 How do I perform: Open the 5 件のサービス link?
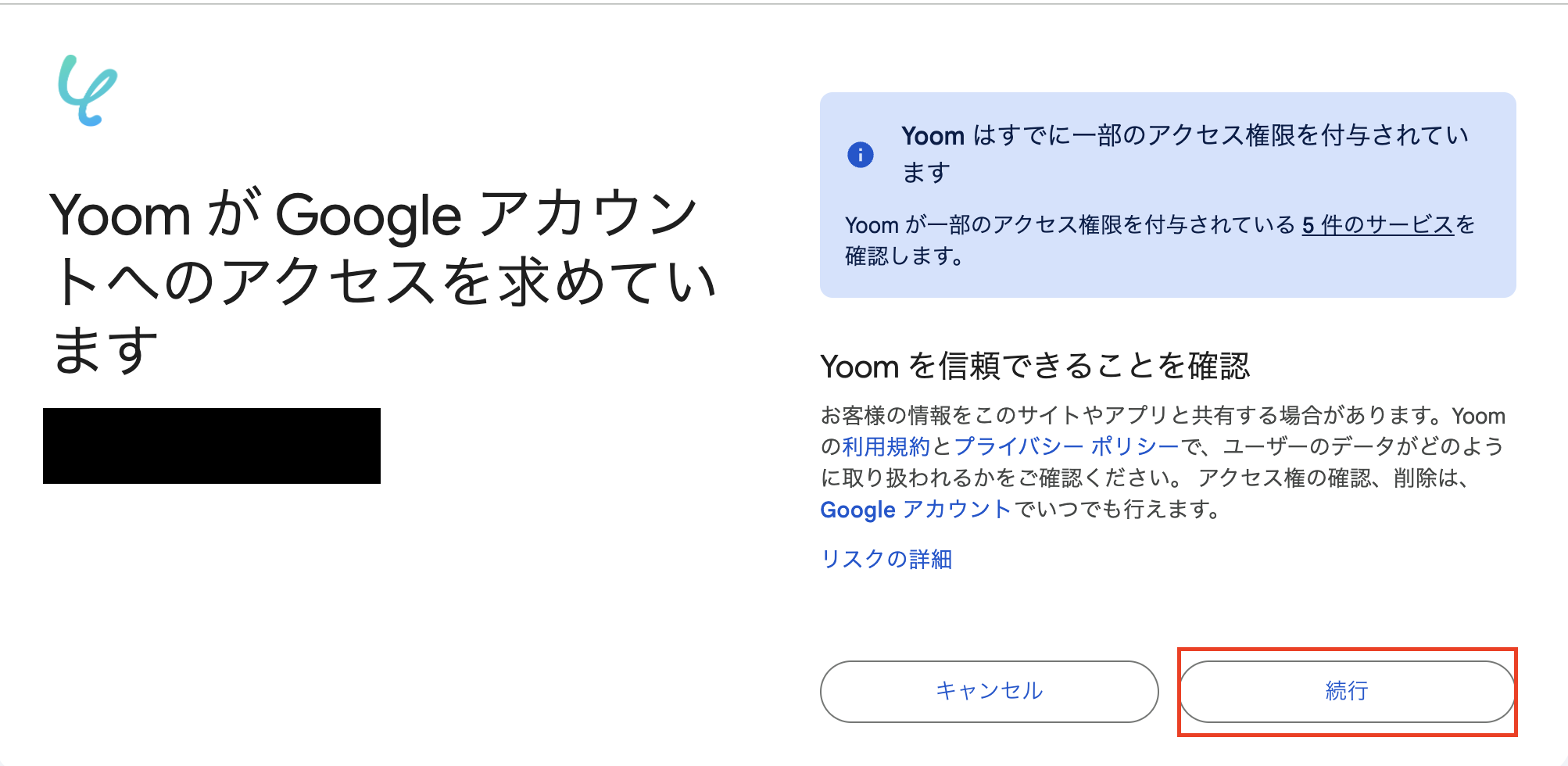[1377, 225]
